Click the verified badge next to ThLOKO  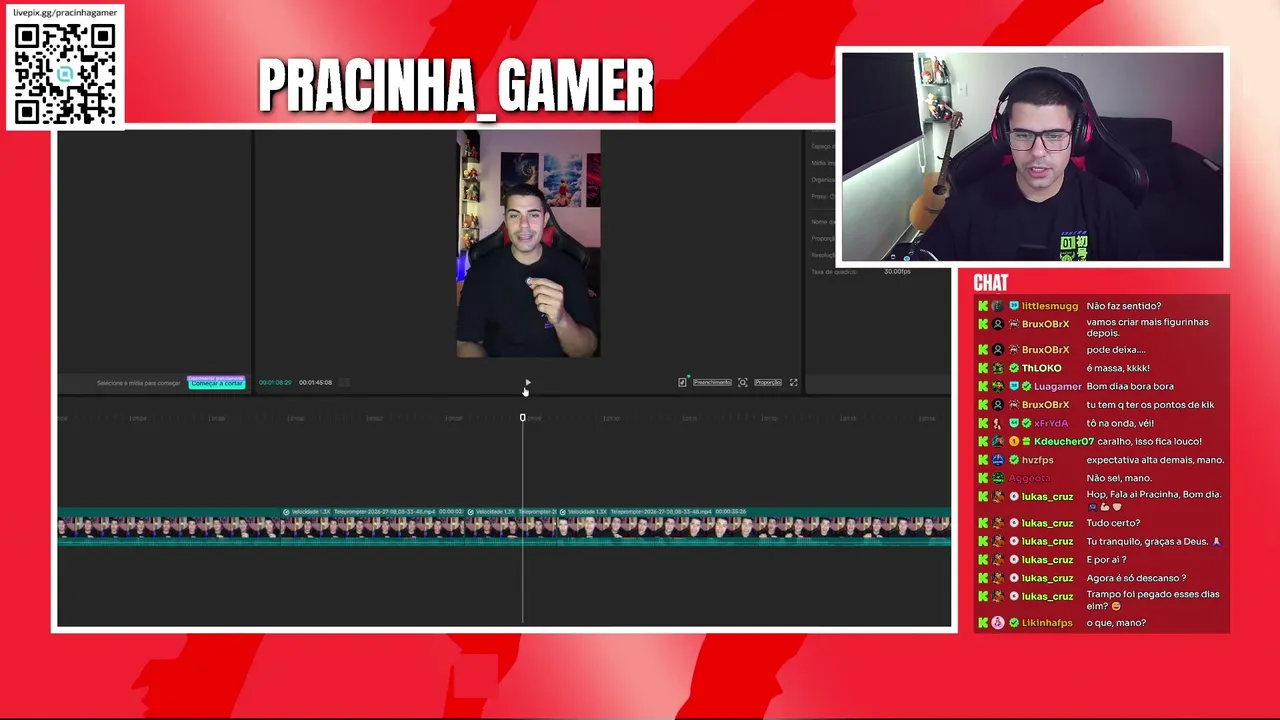coord(1014,368)
